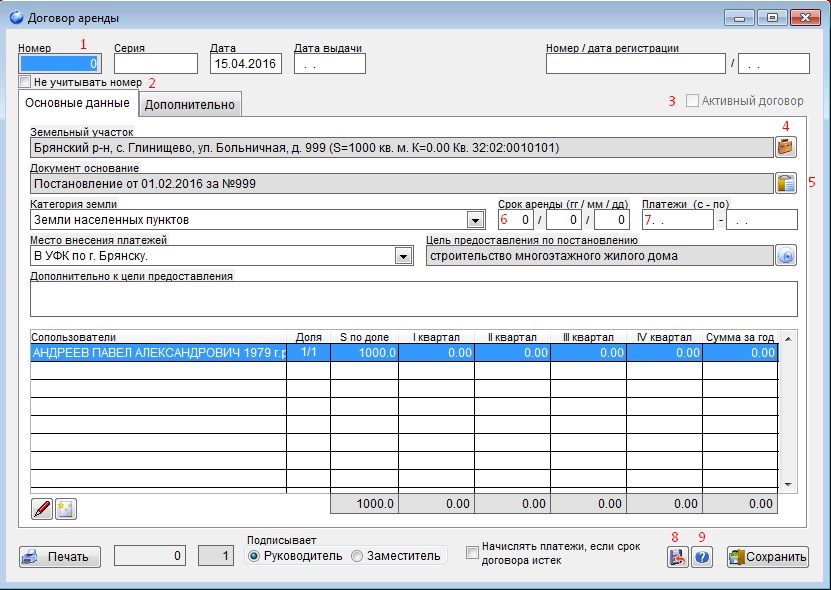Click the Документ основание field
Image resolution: width=831 pixels, height=590 pixels.
point(402,184)
